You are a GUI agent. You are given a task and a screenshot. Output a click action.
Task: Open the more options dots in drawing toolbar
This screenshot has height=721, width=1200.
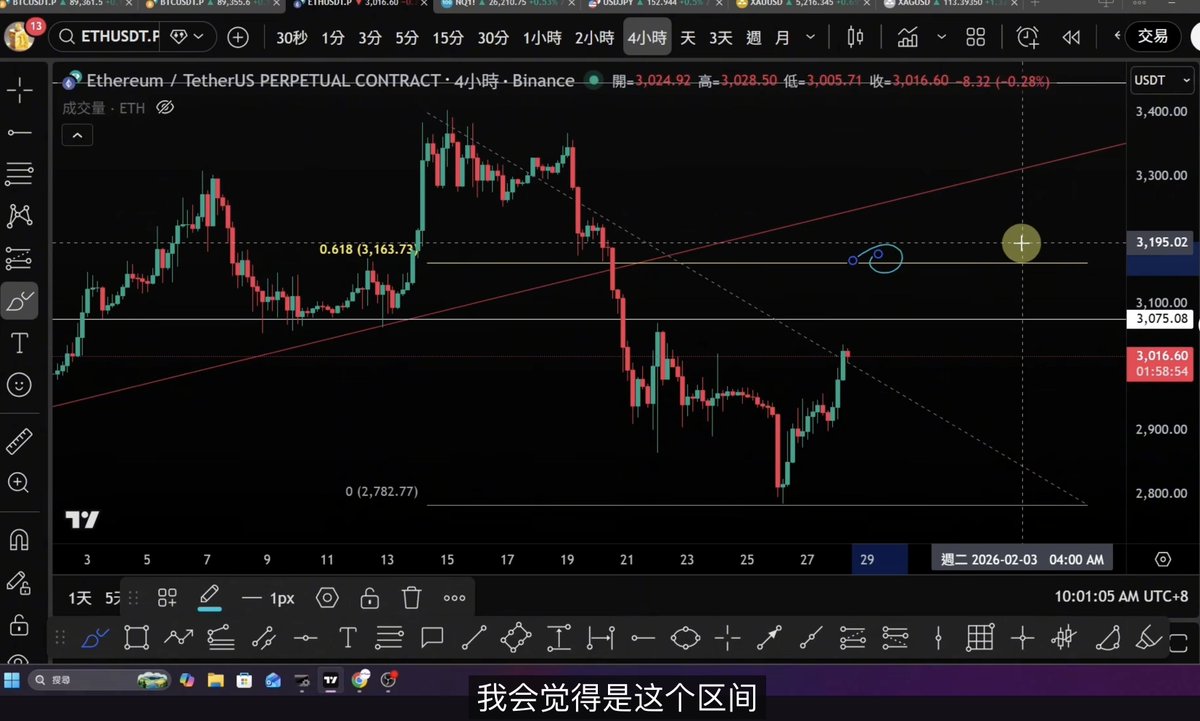(x=454, y=598)
